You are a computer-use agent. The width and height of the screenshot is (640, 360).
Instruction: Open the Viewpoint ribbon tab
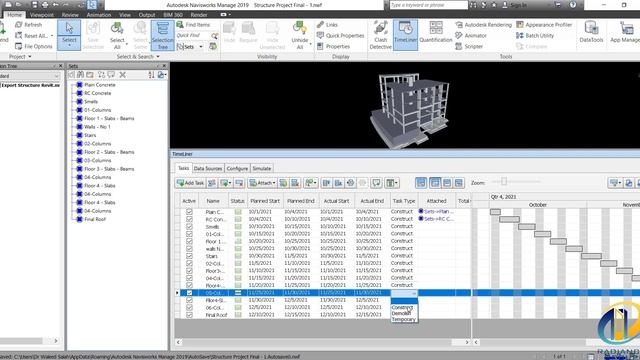click(x=42, y=15)
